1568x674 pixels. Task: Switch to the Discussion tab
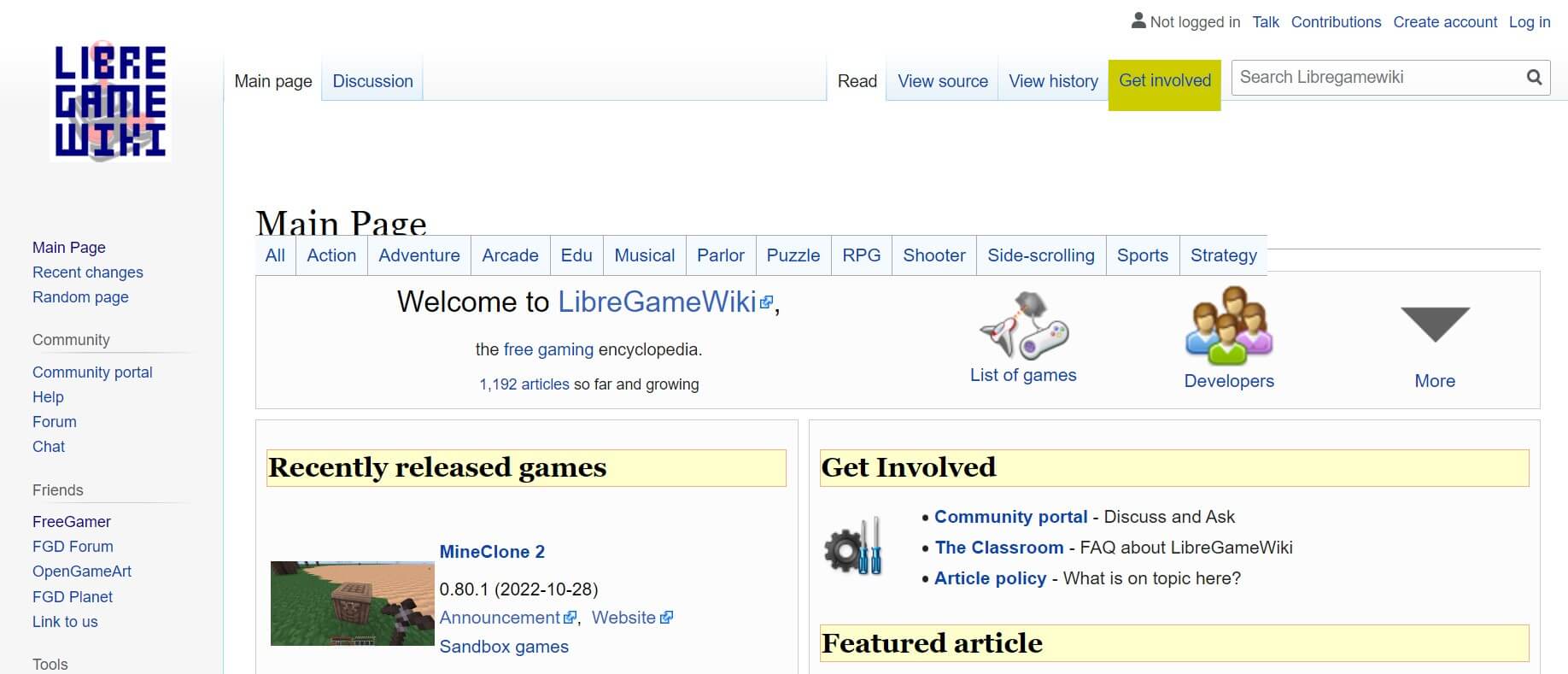372,81
